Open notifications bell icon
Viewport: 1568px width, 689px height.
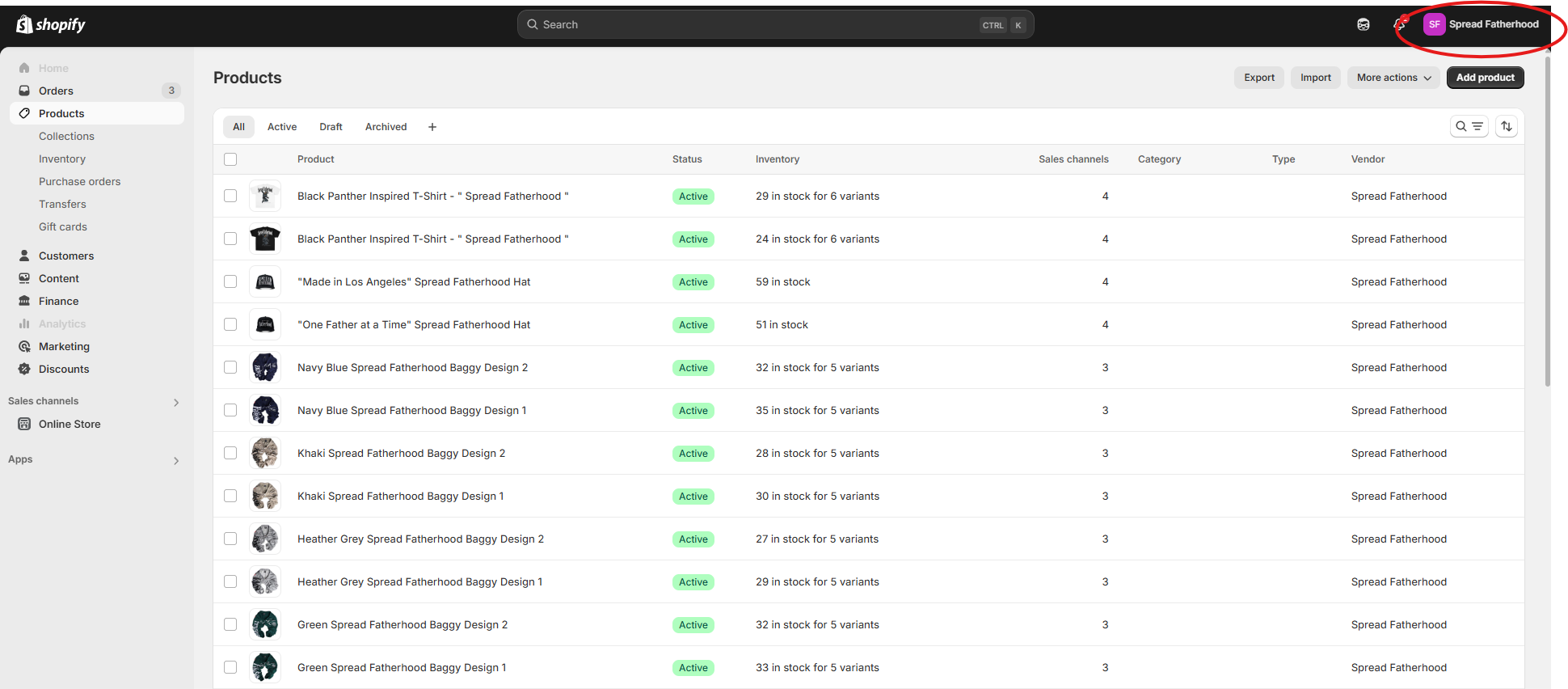pos(1400,24)
